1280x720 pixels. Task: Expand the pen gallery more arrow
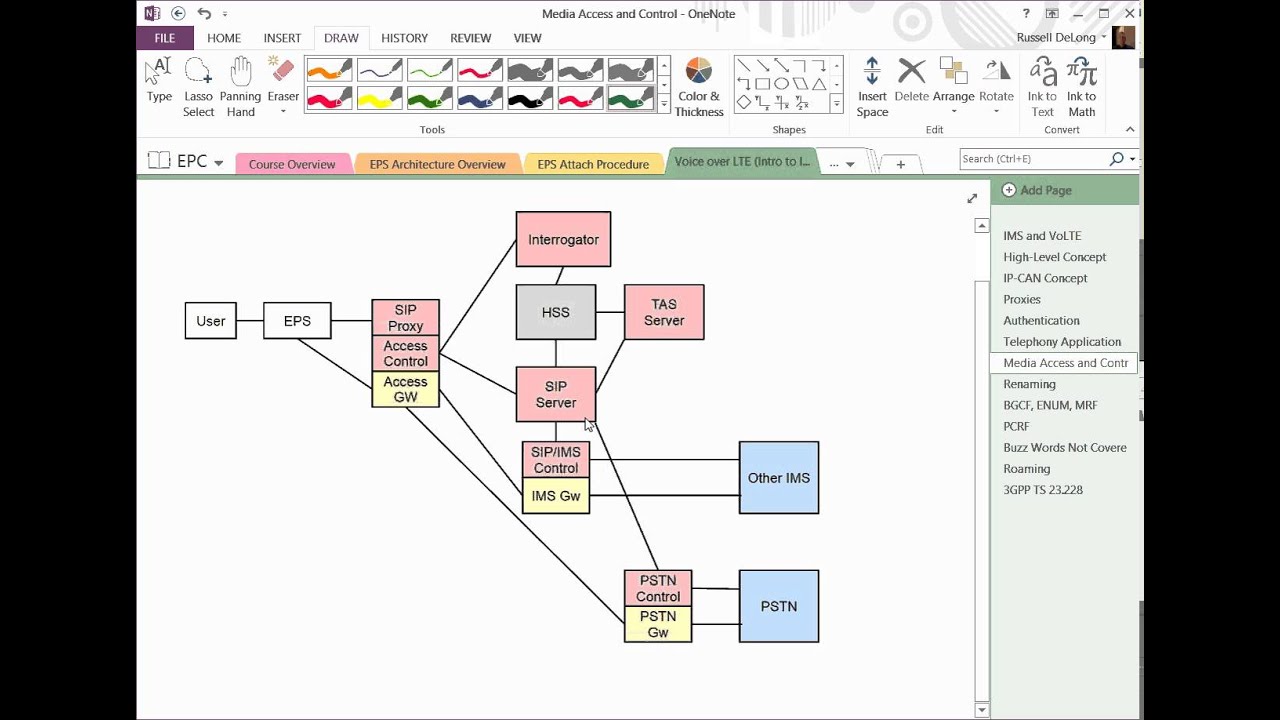coord(664,103)
